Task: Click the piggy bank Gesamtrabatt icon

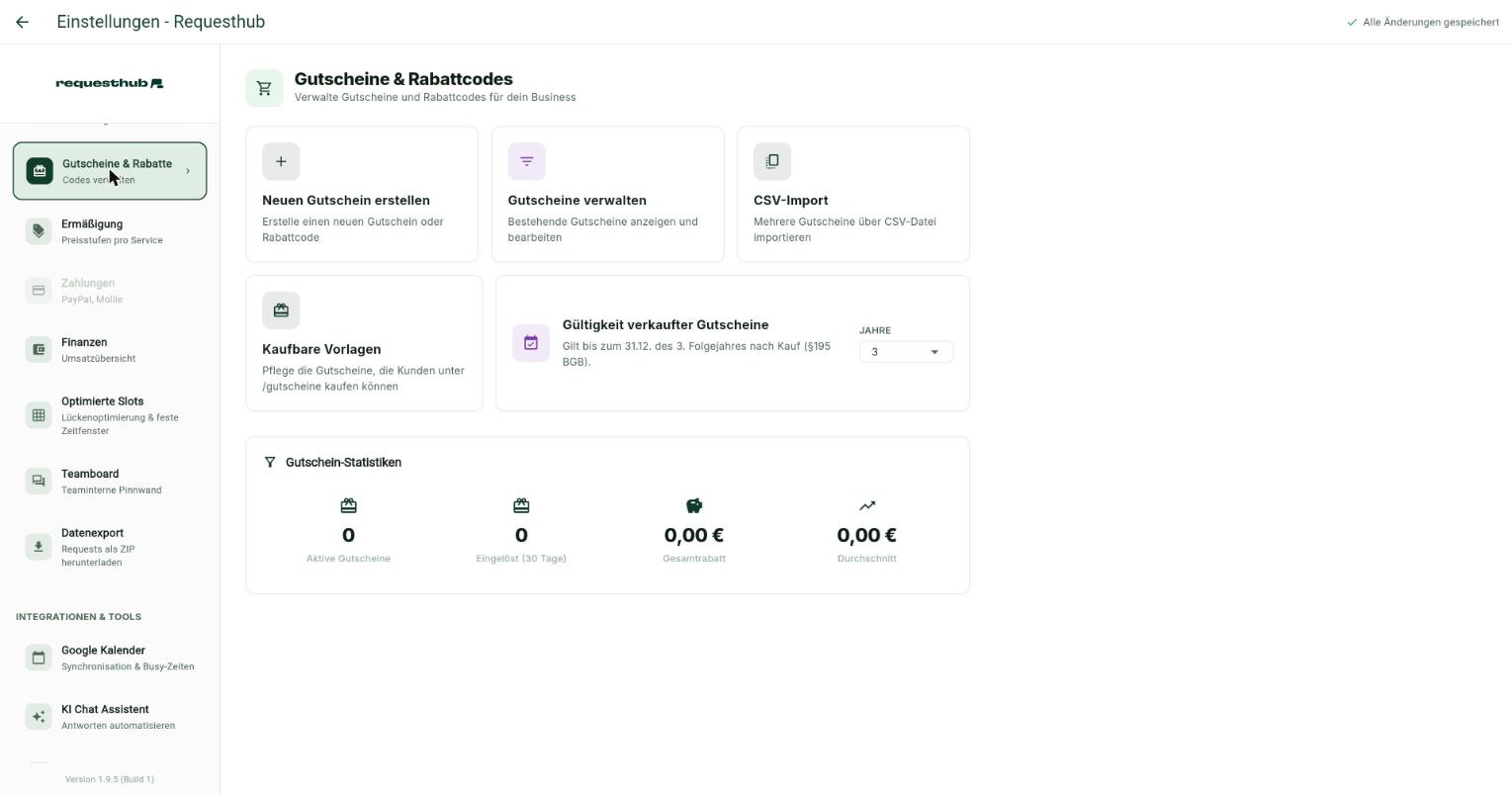Action: coord(694,506)
